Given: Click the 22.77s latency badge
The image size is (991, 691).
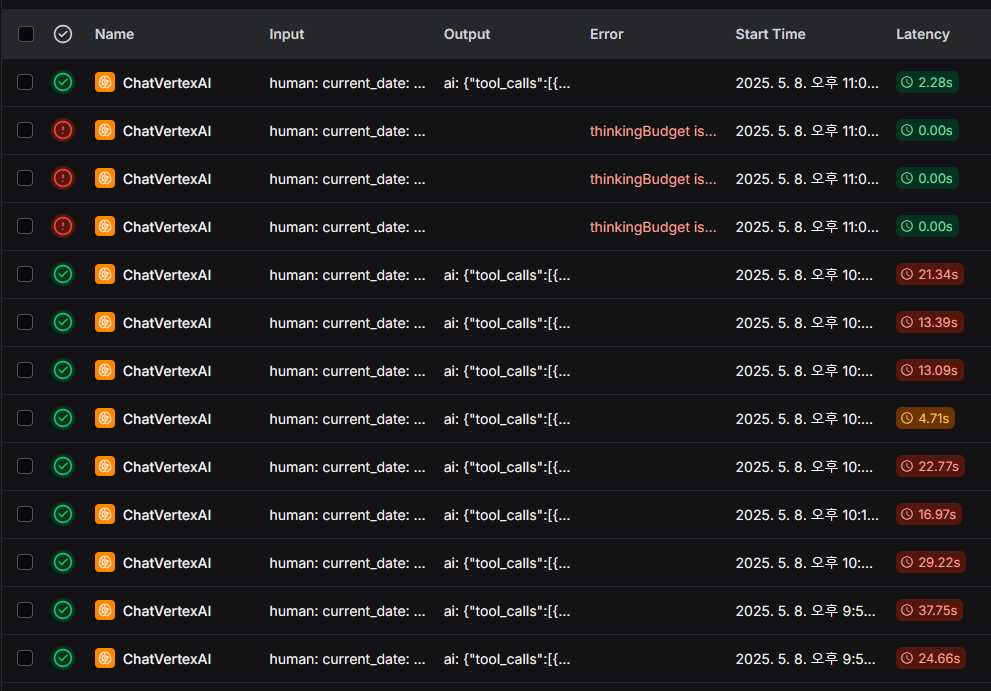Looking at the screenshot, I should [930, 467].
